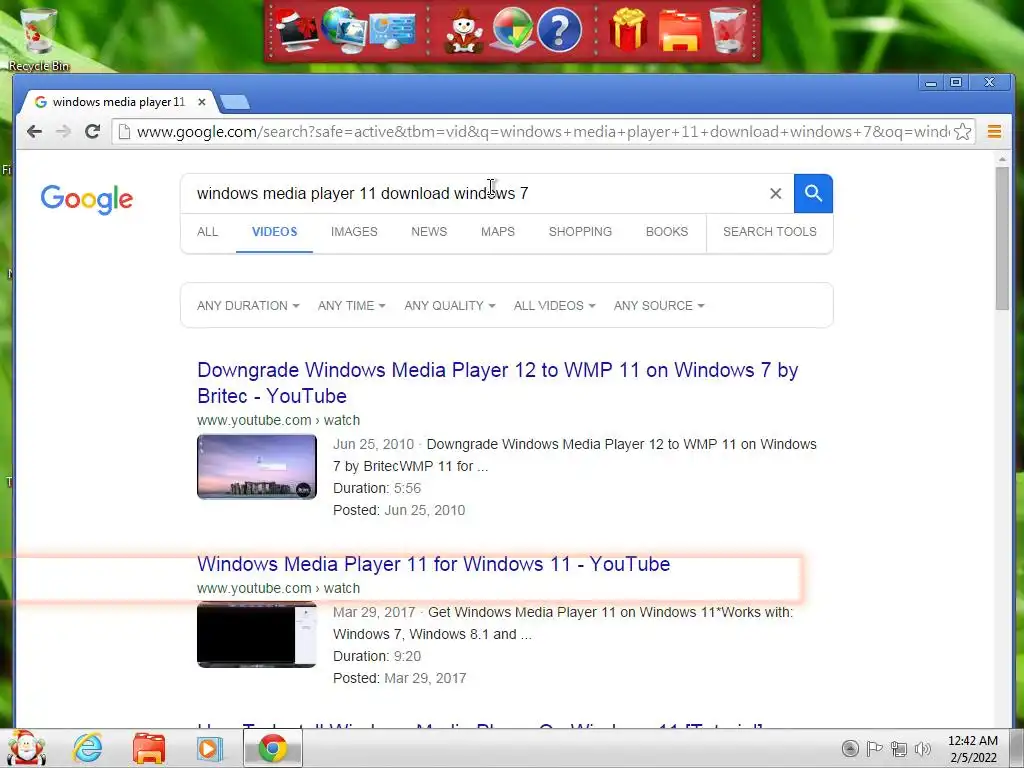
Task: Clear the search box with X
Action: (775, 193)
